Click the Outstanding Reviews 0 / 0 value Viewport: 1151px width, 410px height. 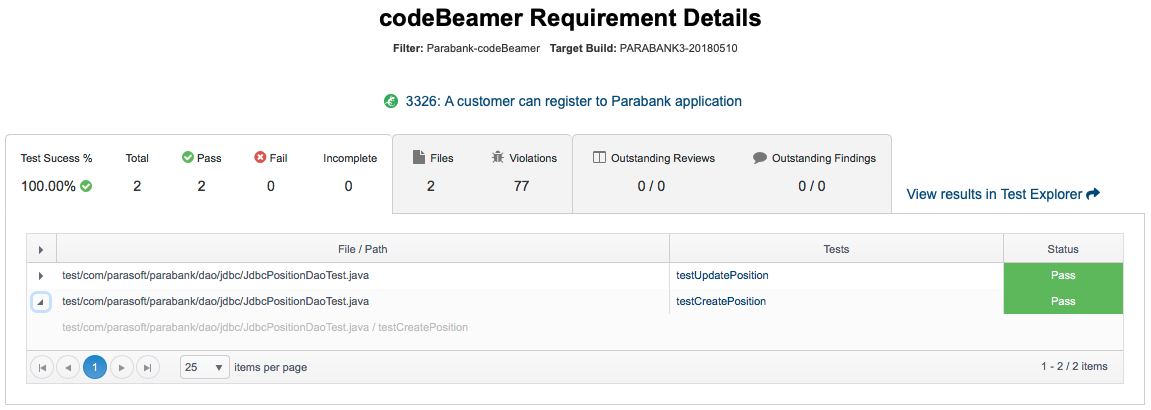coord(652,186)
